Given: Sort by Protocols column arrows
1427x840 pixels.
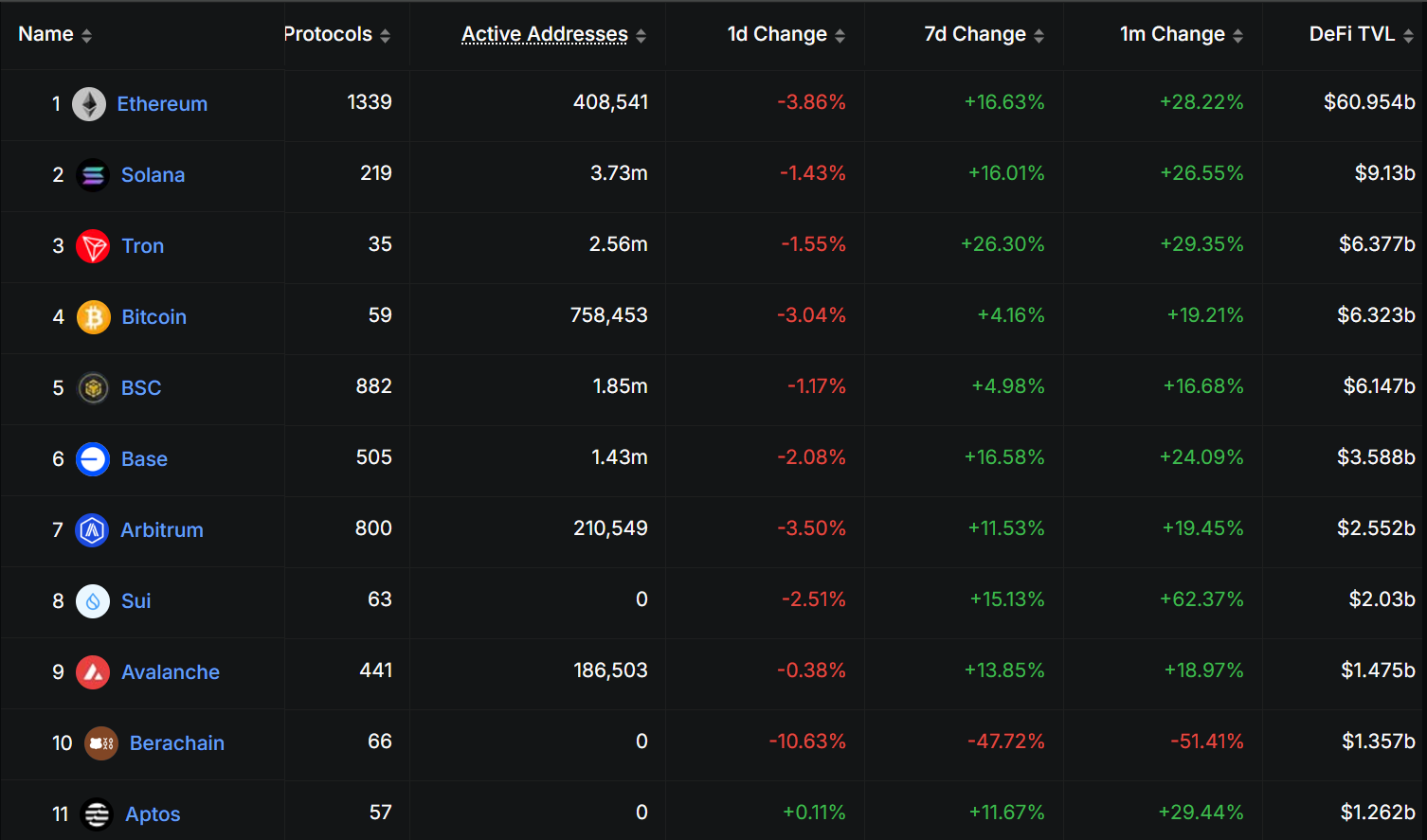Looking at the screenshot, I should tap(386, 35).
